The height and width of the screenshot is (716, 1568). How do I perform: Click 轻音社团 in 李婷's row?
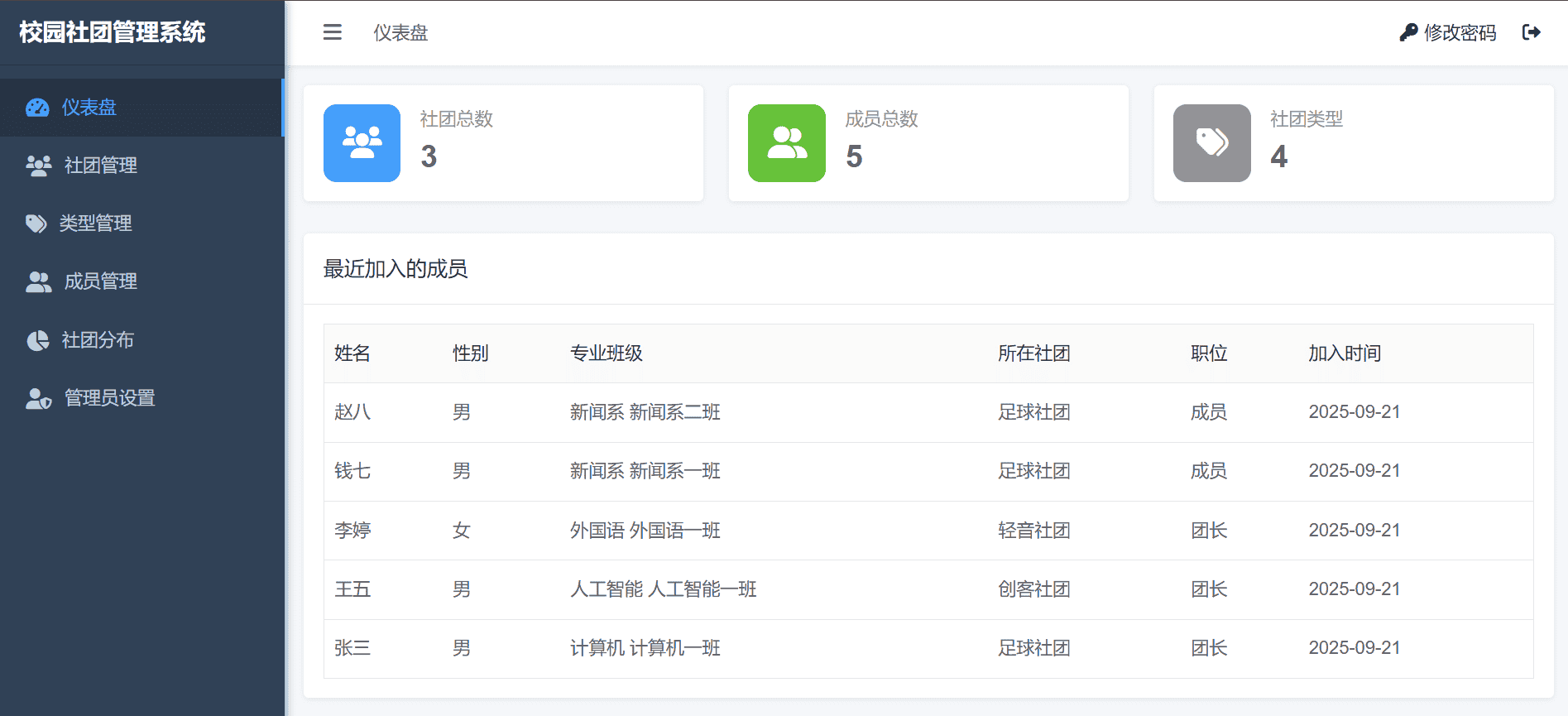(1033, 530)
